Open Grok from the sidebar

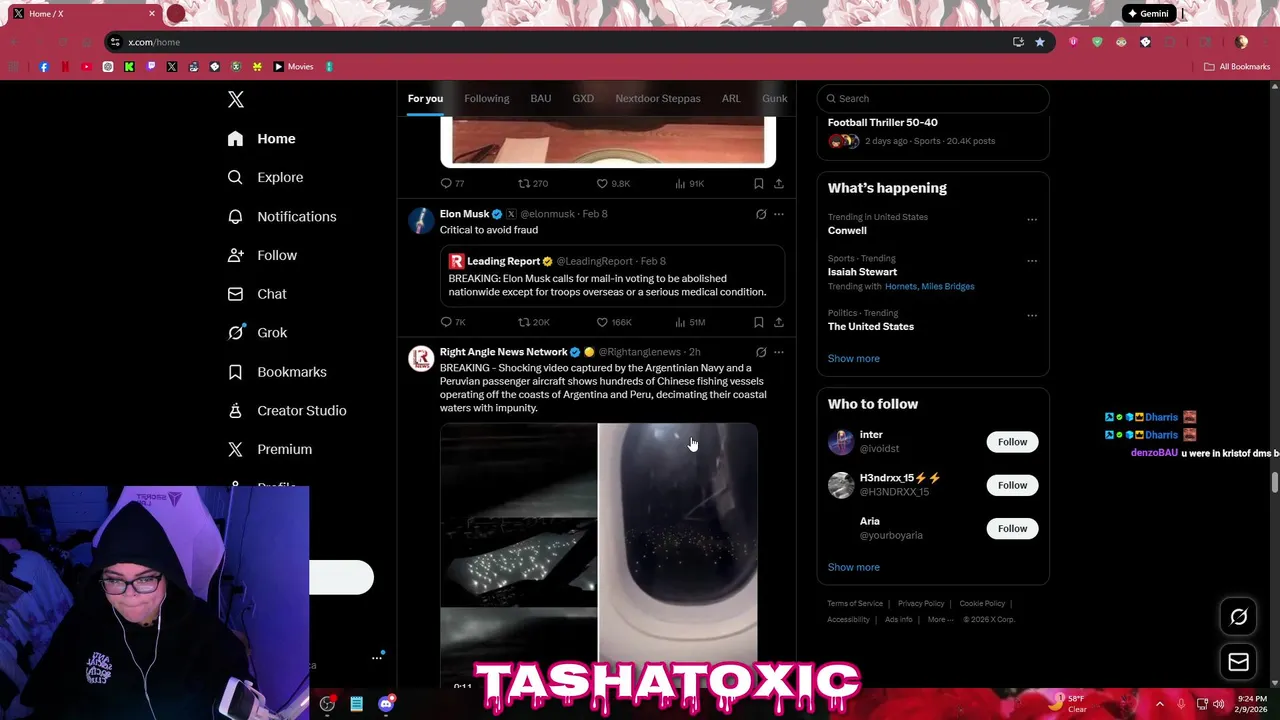(257, 333)
